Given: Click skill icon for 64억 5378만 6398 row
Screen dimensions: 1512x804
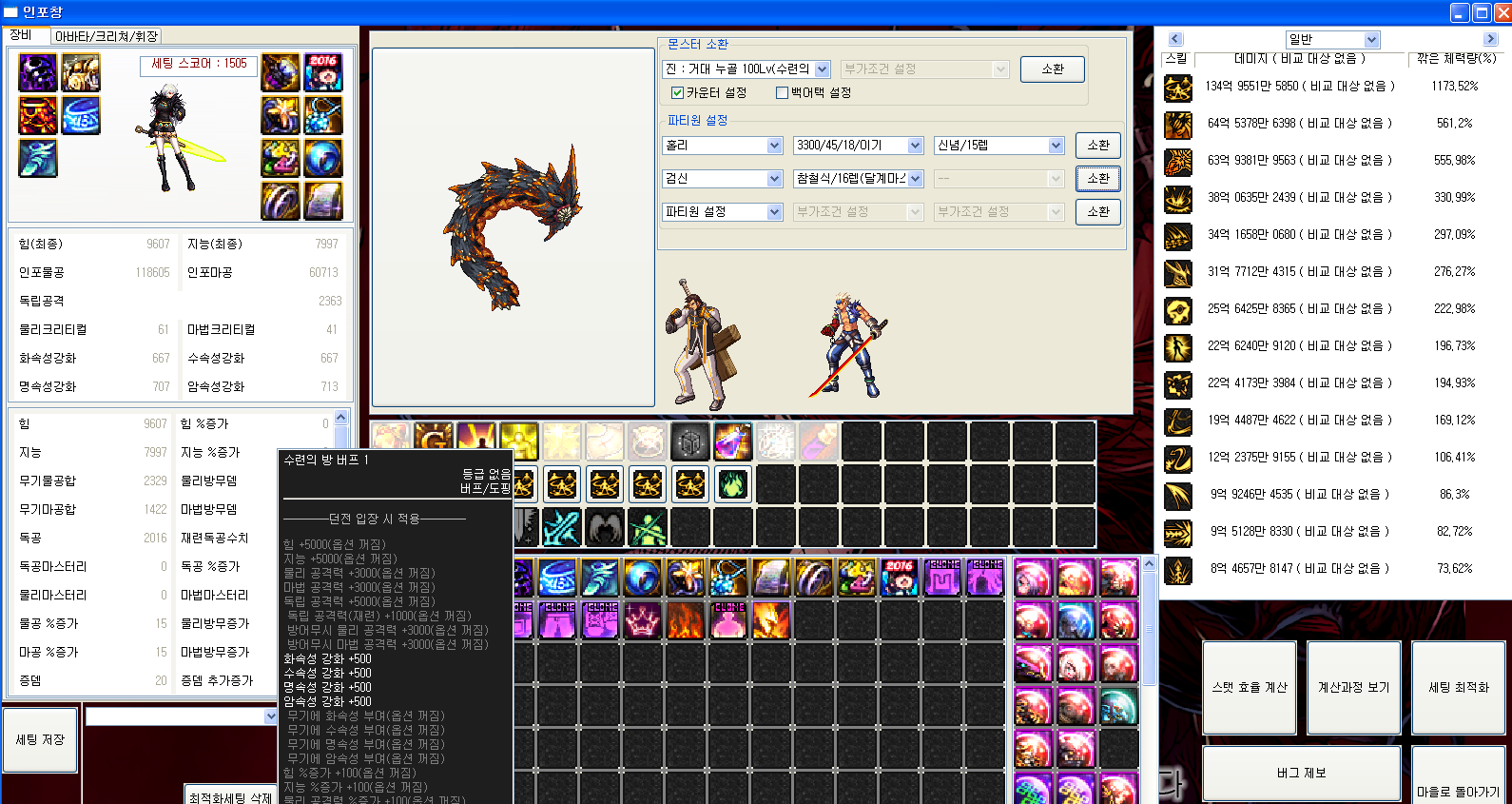Looking at the screenshot, I should coord(1178,125).
